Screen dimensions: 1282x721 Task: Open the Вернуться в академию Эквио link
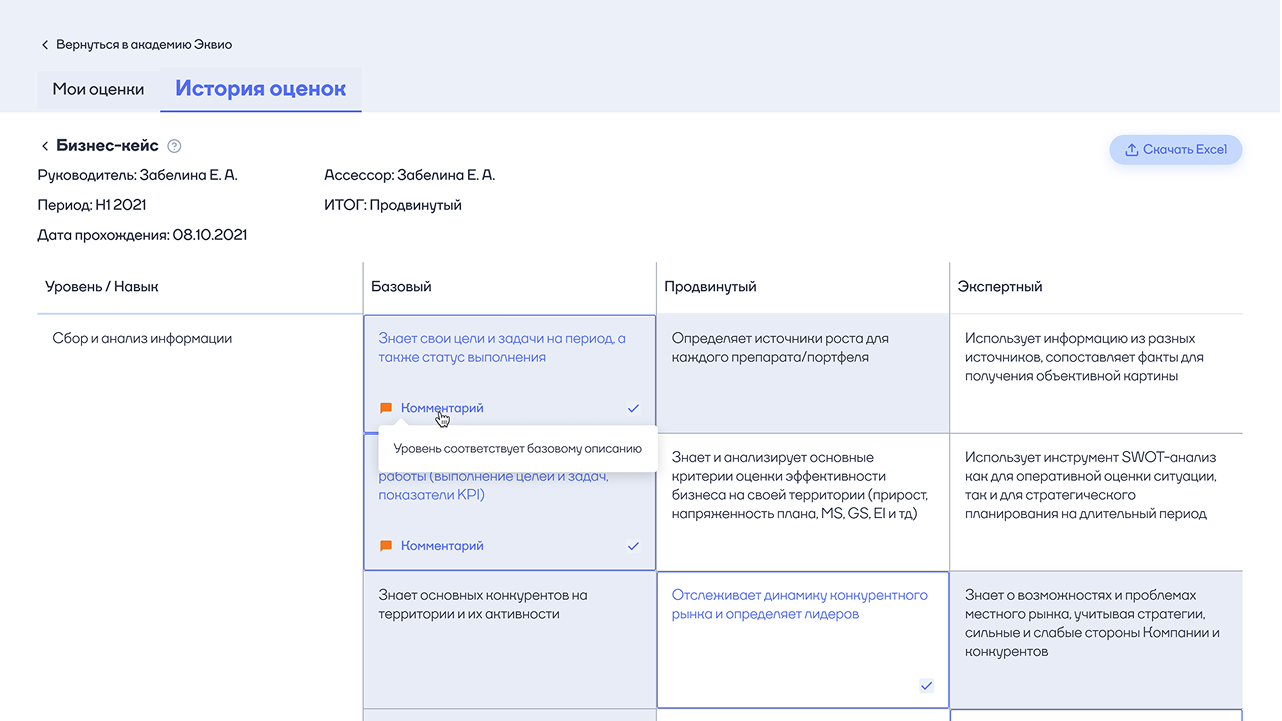point(144,45)
